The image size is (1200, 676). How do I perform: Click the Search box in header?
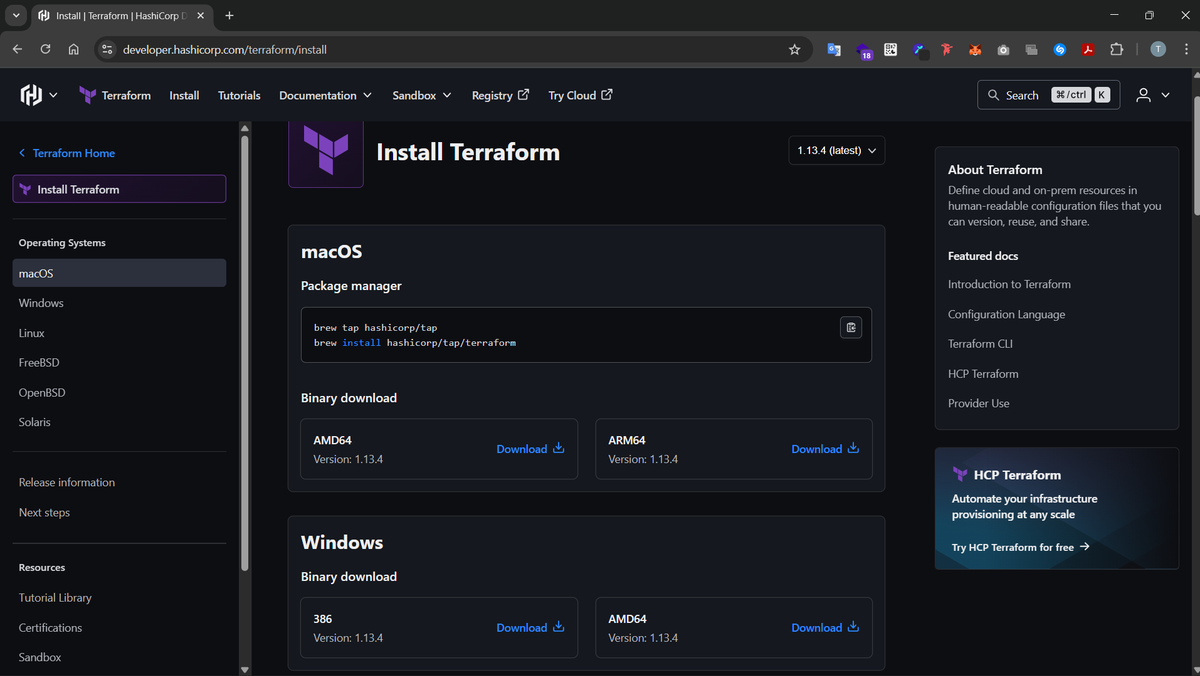coord(1047,95)
